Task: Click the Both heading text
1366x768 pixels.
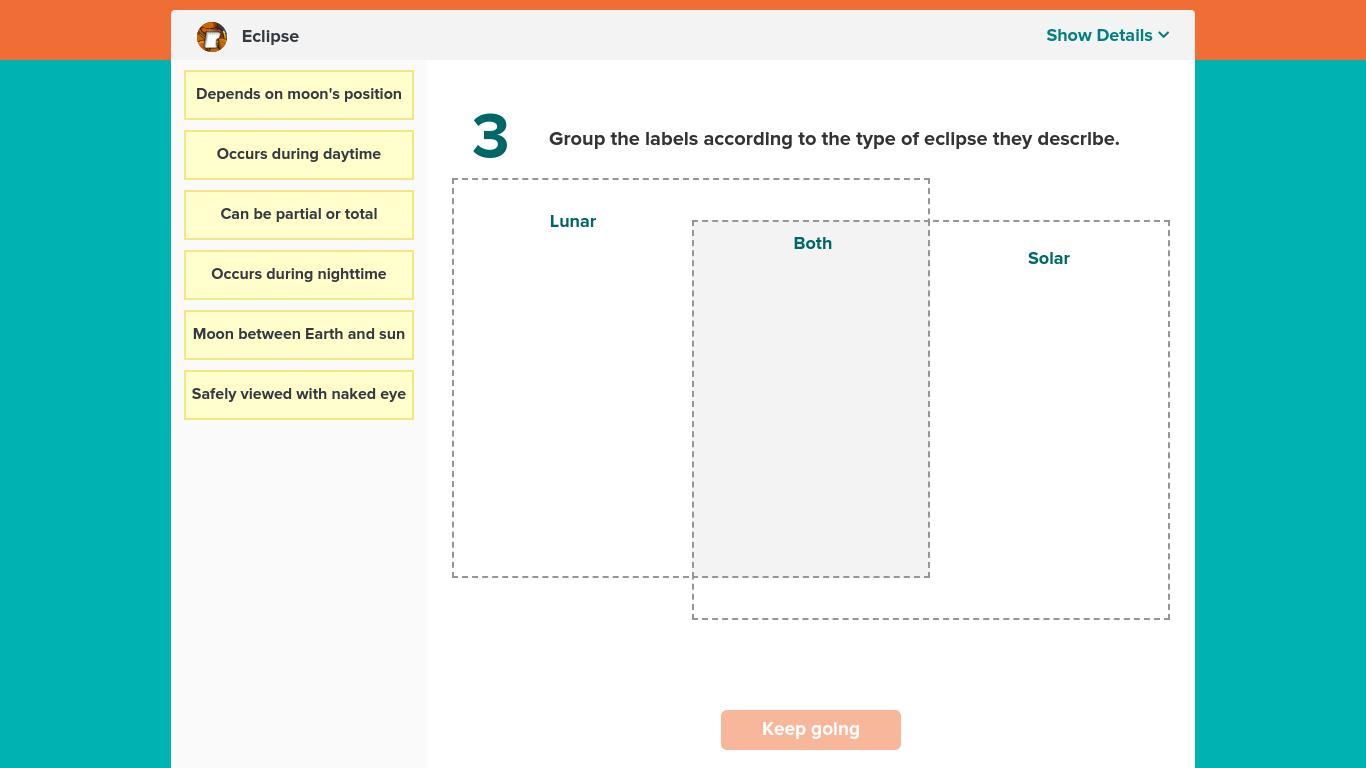Action: [x=812, y=244]
